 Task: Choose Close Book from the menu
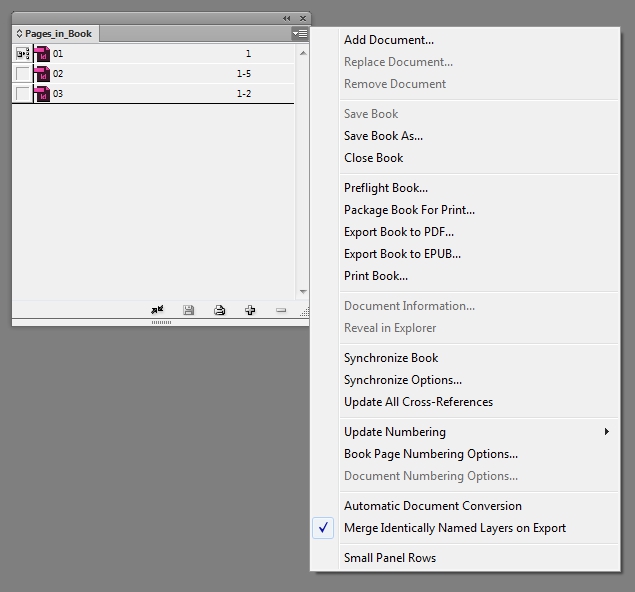click(x=373, y=158)
